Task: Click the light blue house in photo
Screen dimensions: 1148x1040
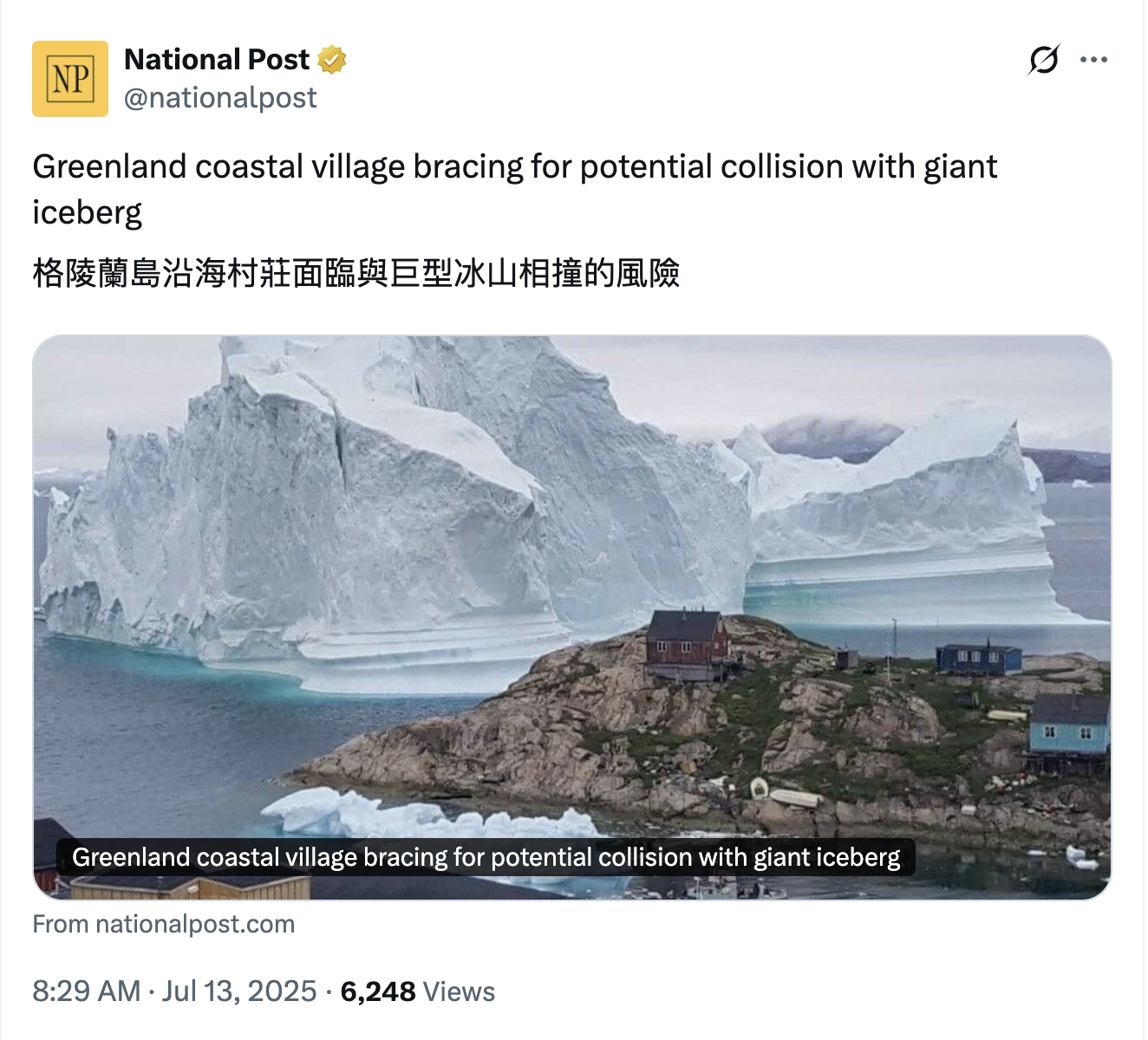Action: (1069, 728)
